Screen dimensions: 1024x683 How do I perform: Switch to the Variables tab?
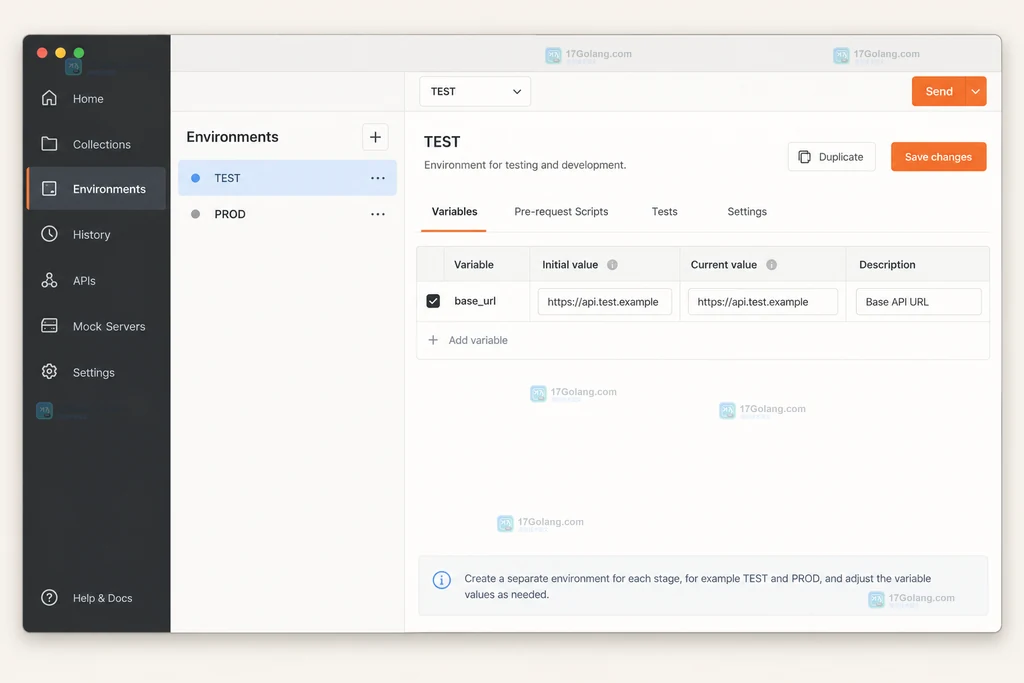[454, 212]
